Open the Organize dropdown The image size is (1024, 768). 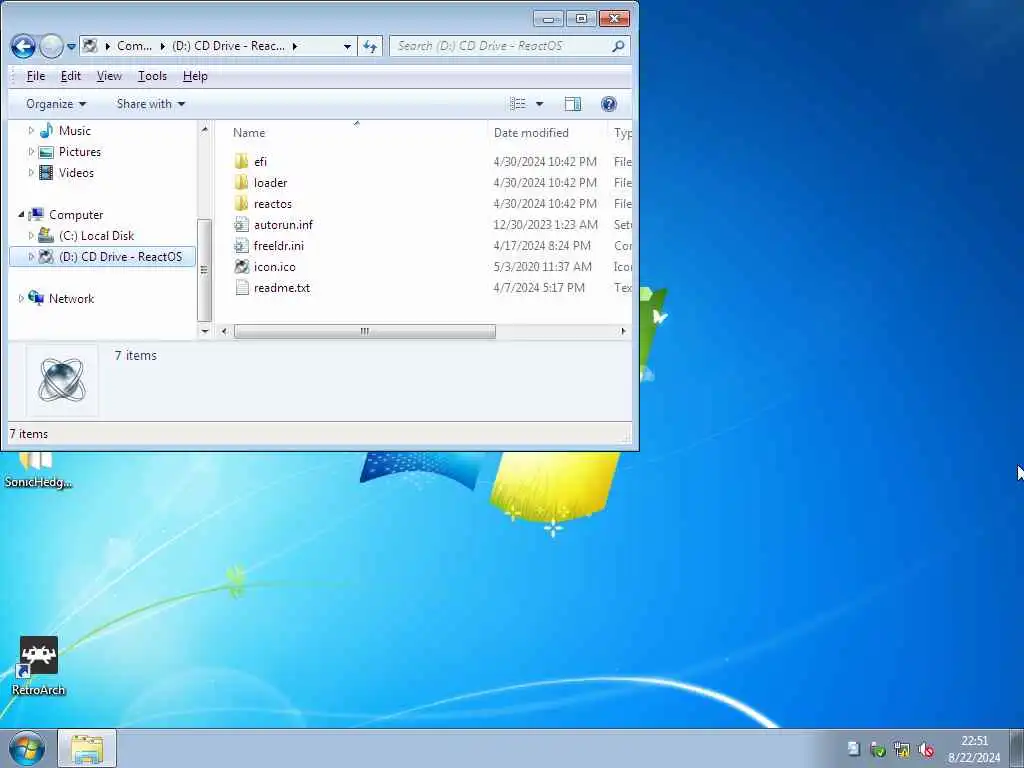pyautogui.click(x=56, y=104)
